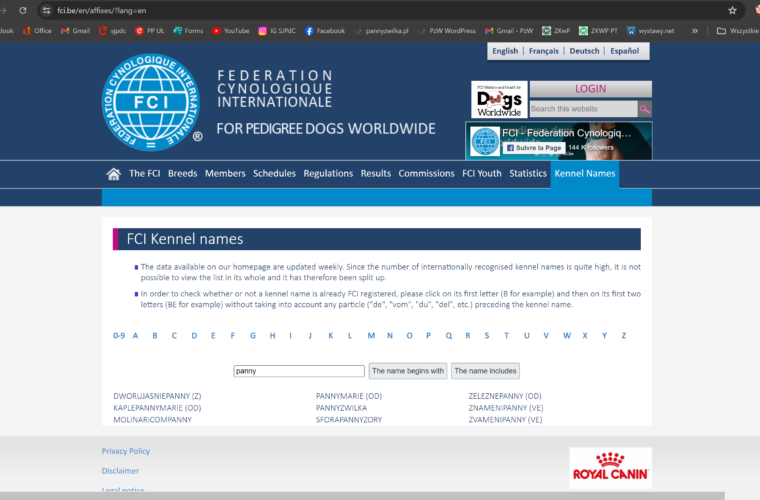Click the home icon in navigation bar
Viewport: 760px width, 500px height.
[x=113, y=174]
